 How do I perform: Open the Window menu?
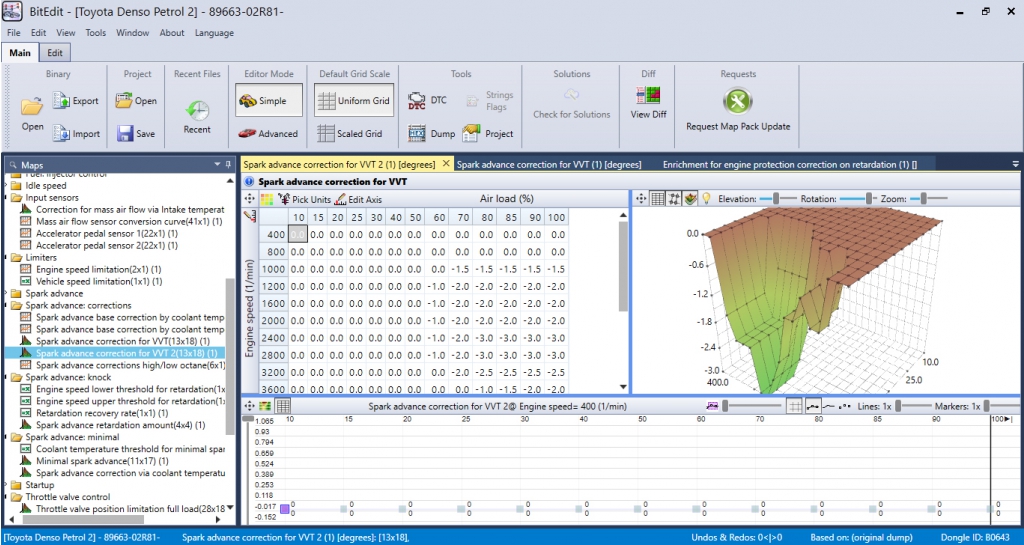click(x=133, y=33)
